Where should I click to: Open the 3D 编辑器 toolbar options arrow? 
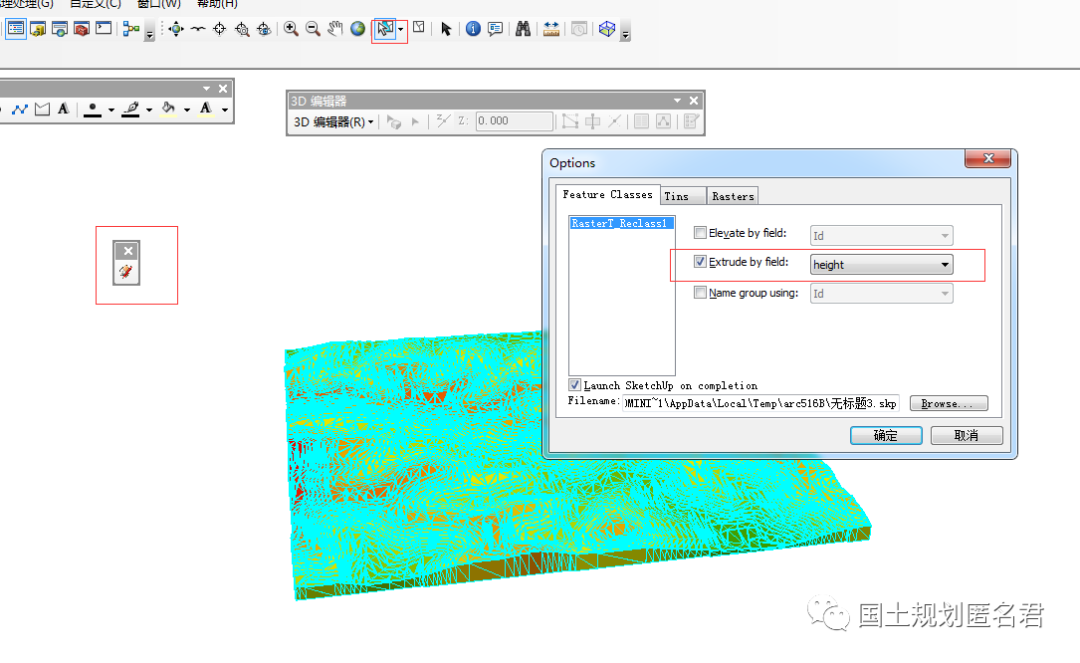click(677, 101)
